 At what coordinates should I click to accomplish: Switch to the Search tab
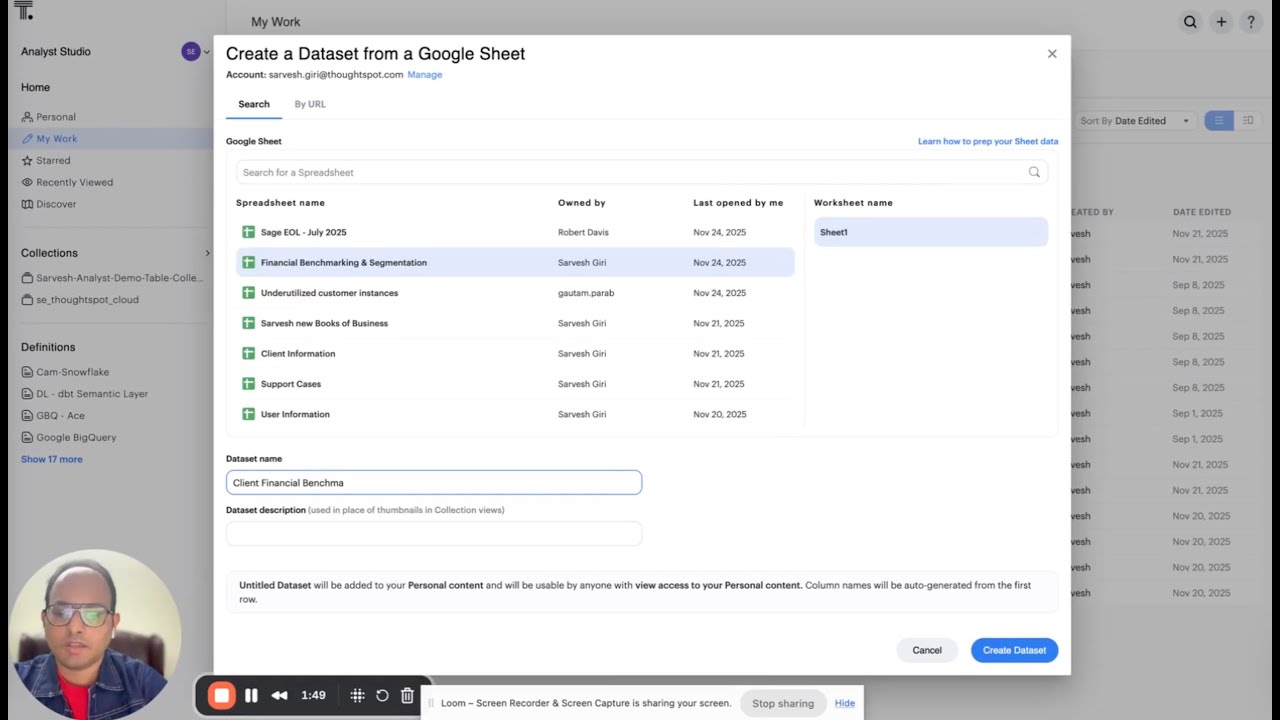click(x=254, y=104)
